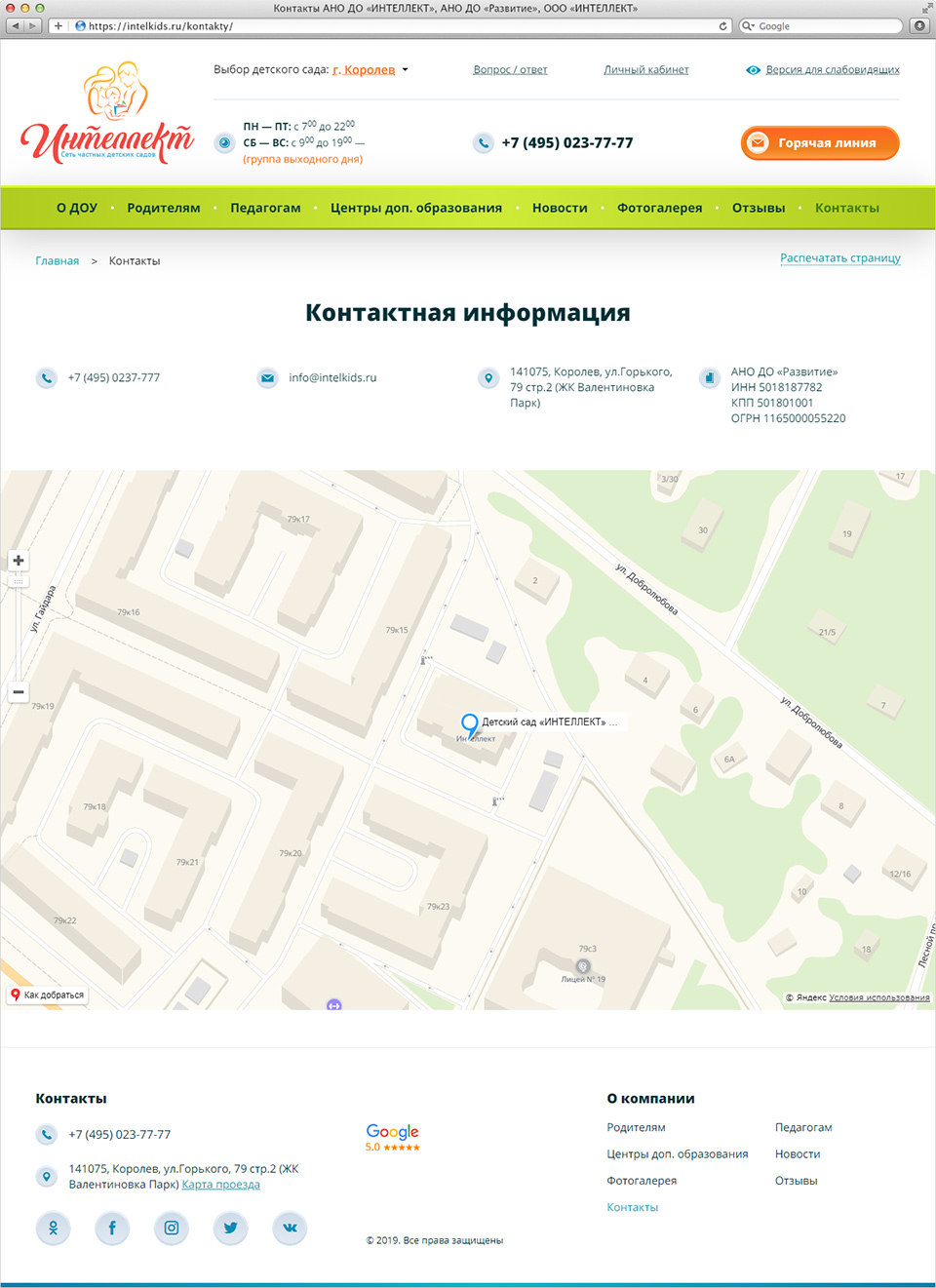Image resolution: width=936 pixels, height=1288 pixels.
Task: Click the phone icon beside header phone number
Action: point(484,143)
